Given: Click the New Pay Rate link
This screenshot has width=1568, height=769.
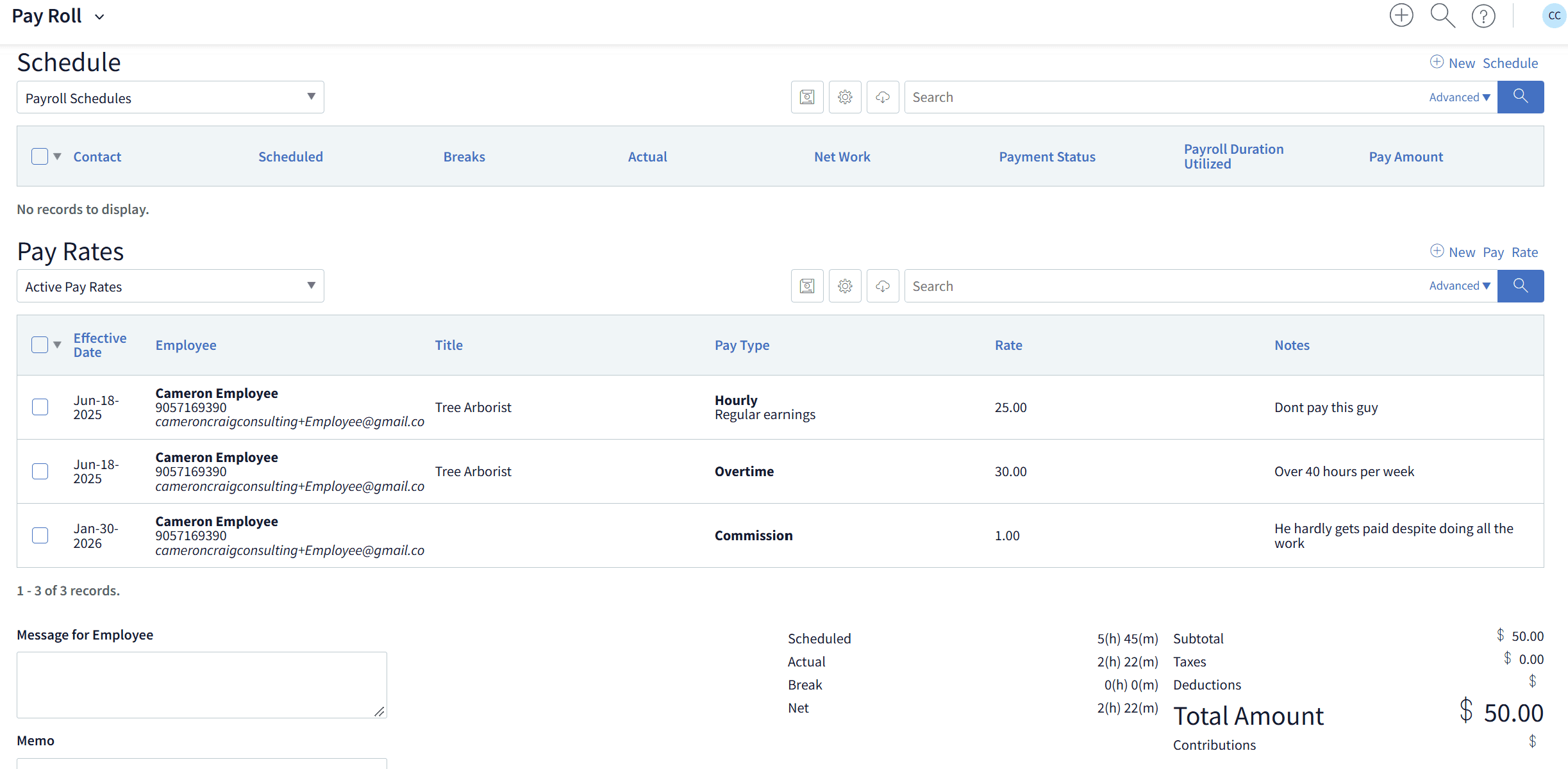Looking at the screenshot, I should pyautogui.click(x=1485, y=252).
